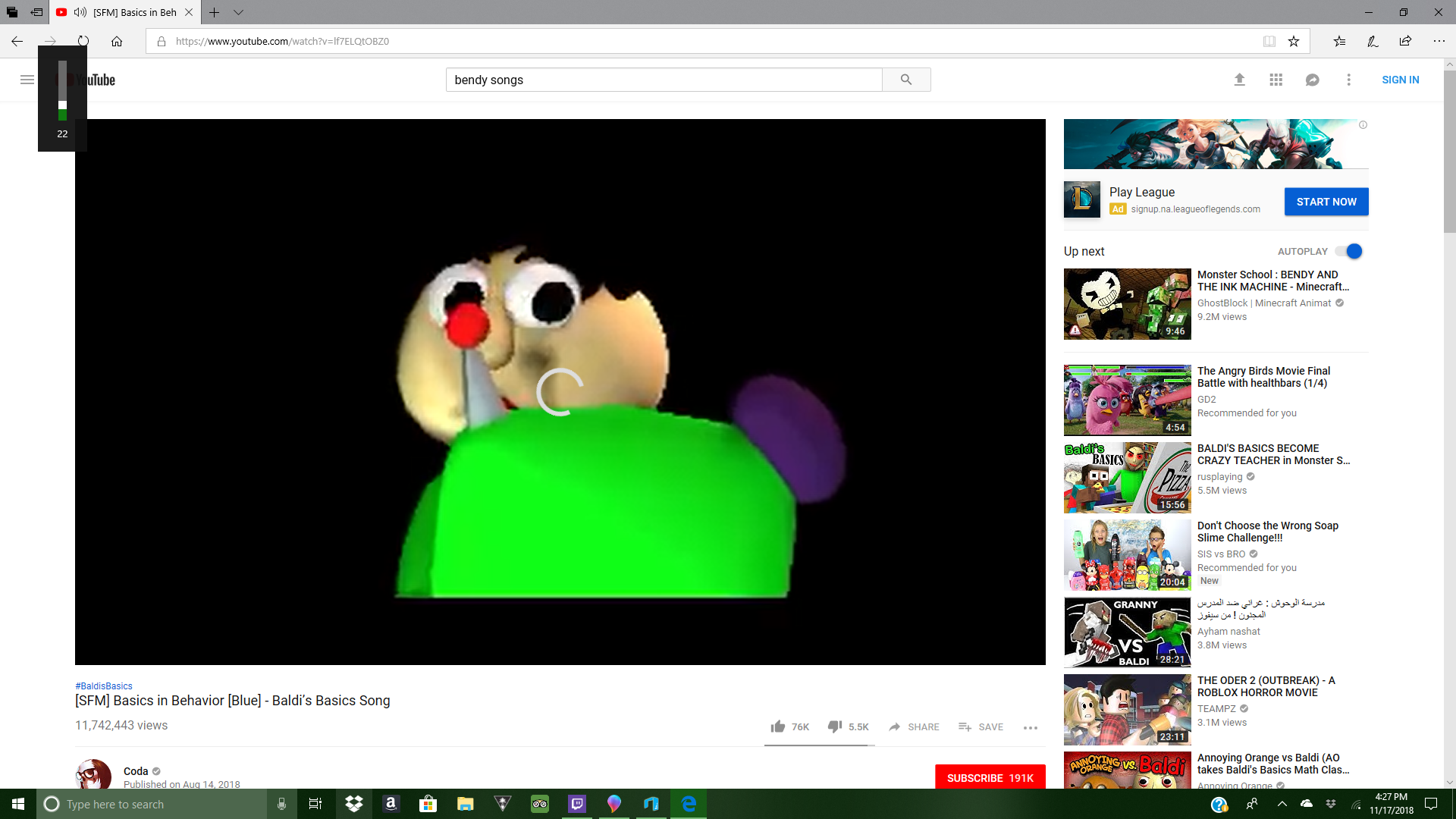The height and width of the screenshot is (819, 1456).
Task: Open Angry Birds Movie Final Battle thumbnail
Action: tap(1127, 400)
